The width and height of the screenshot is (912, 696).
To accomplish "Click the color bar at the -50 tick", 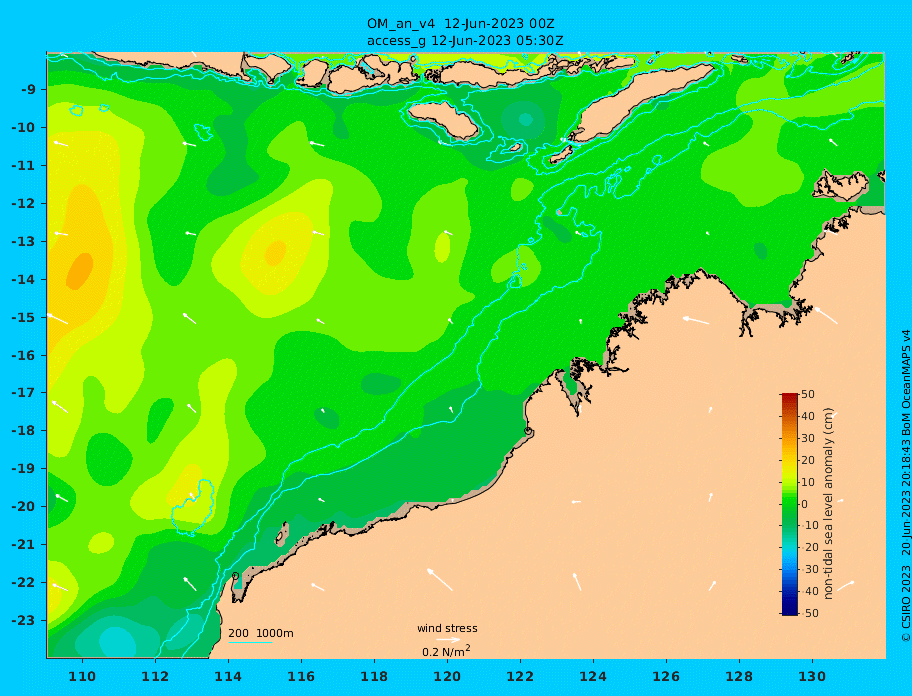I will (789, 613).
